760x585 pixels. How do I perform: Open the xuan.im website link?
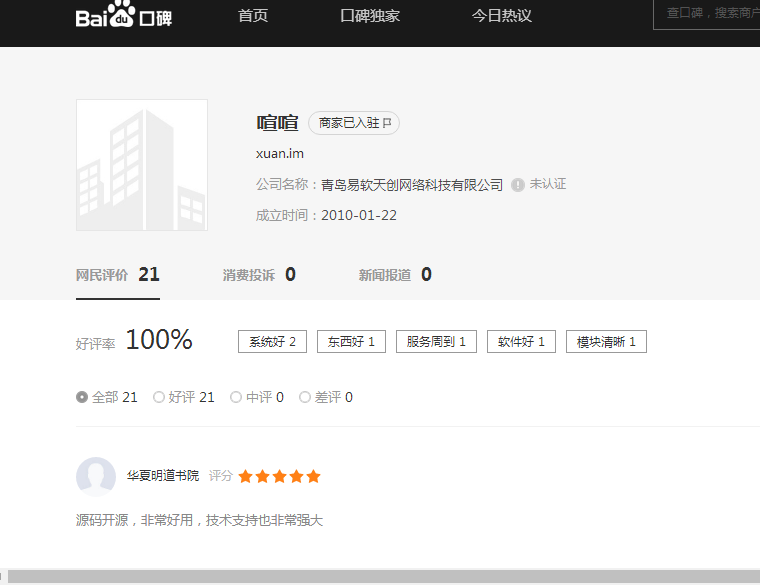pos(280,154)
